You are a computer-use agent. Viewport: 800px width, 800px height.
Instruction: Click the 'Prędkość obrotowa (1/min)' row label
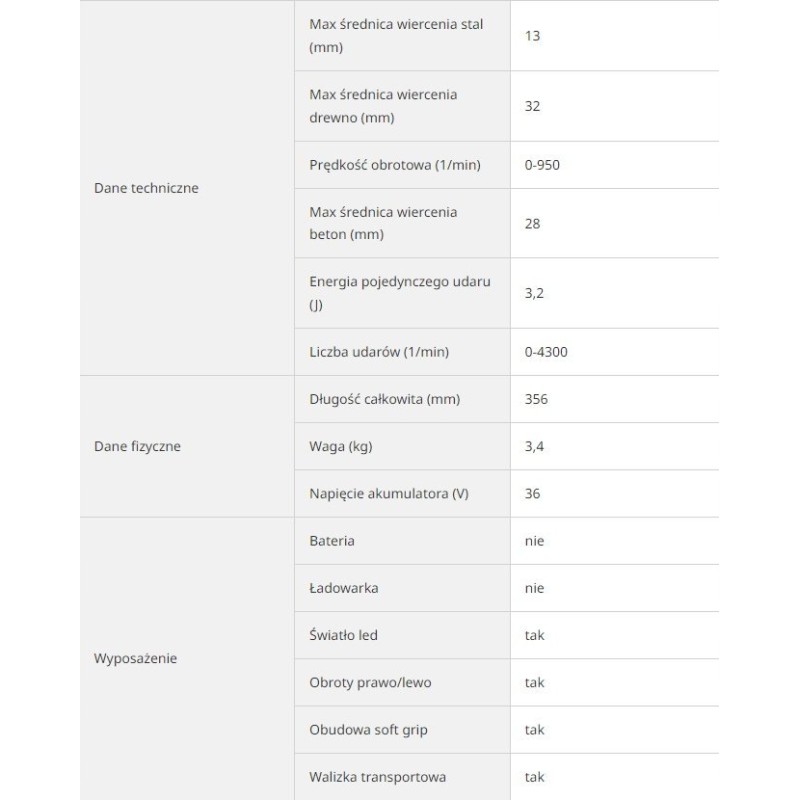click(x=395, y=165)
